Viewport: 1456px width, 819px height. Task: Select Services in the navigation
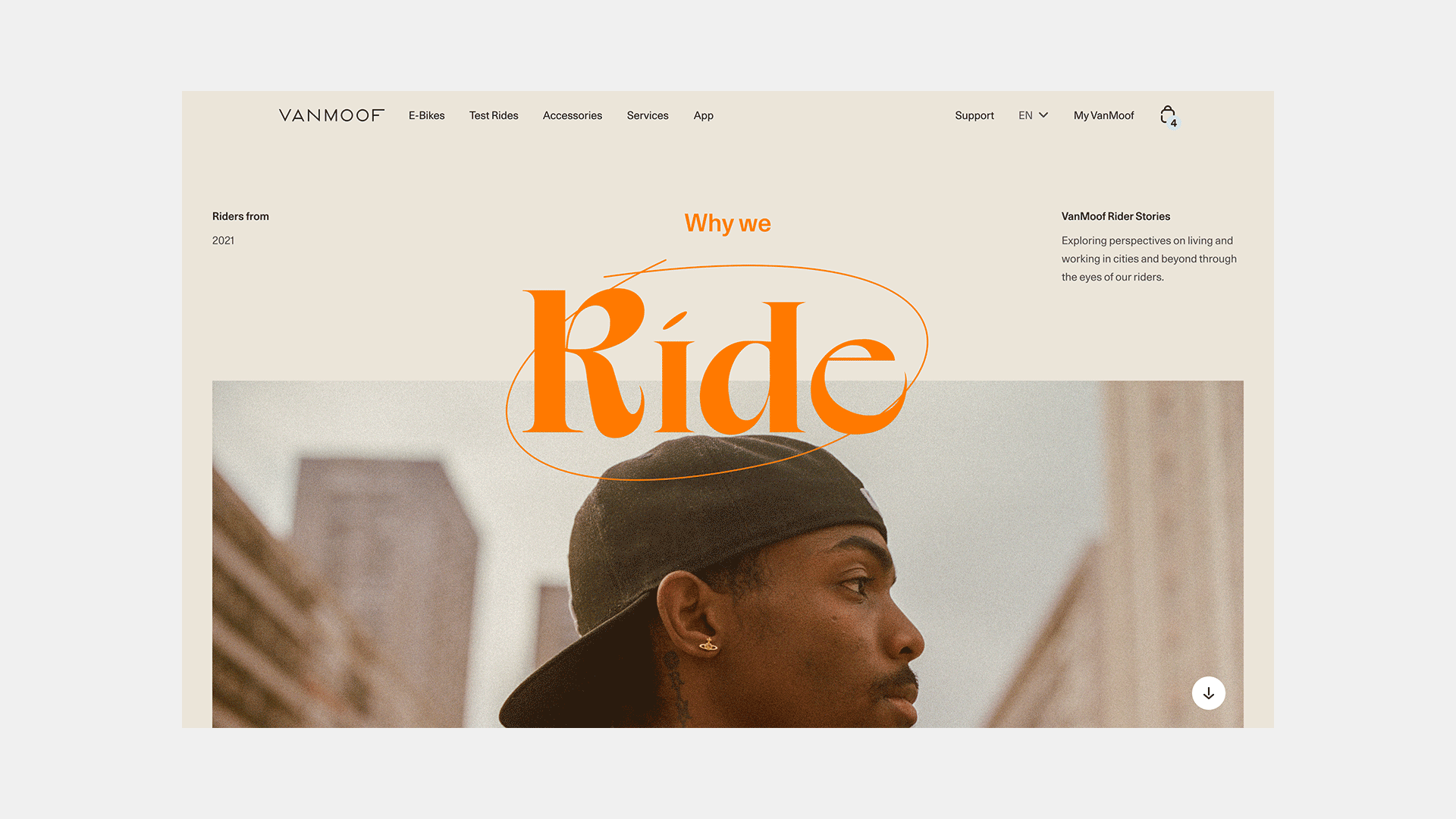point(648,115)
